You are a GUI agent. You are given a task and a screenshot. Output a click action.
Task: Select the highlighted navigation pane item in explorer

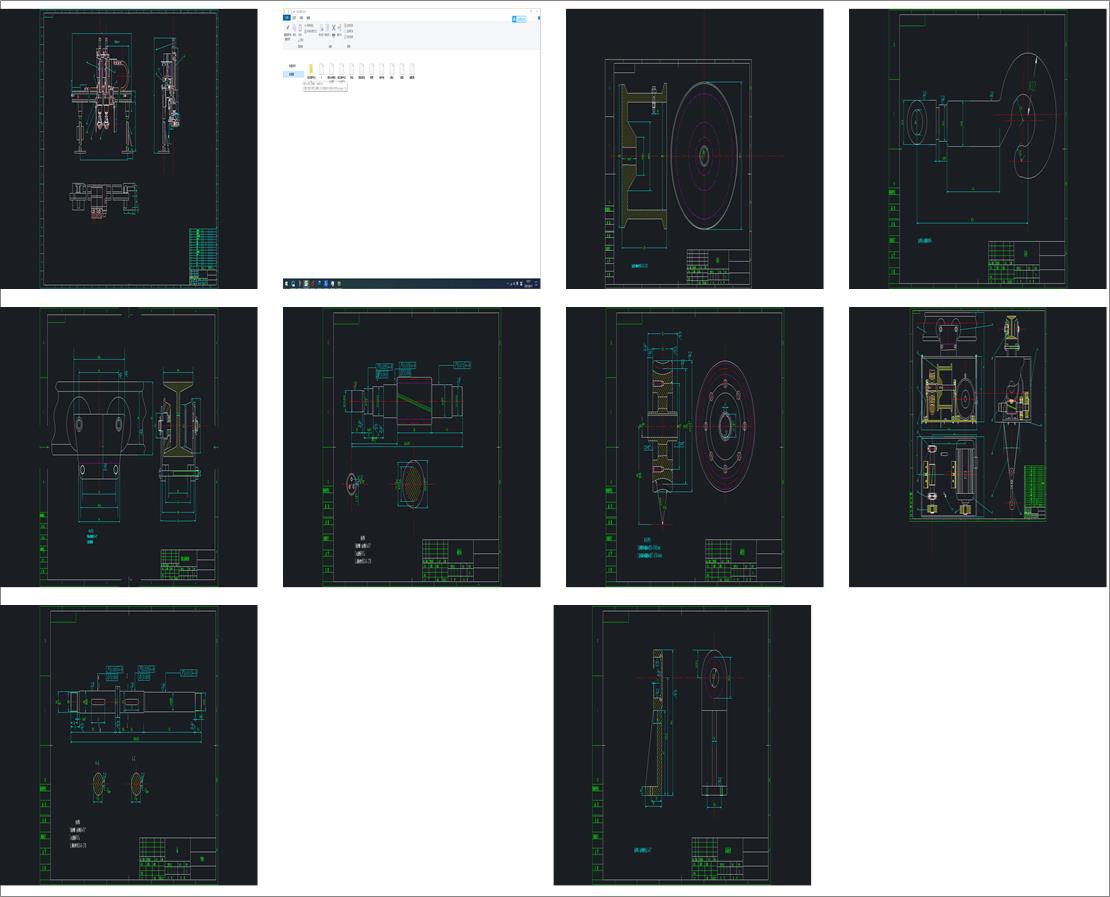pos(293,74)
